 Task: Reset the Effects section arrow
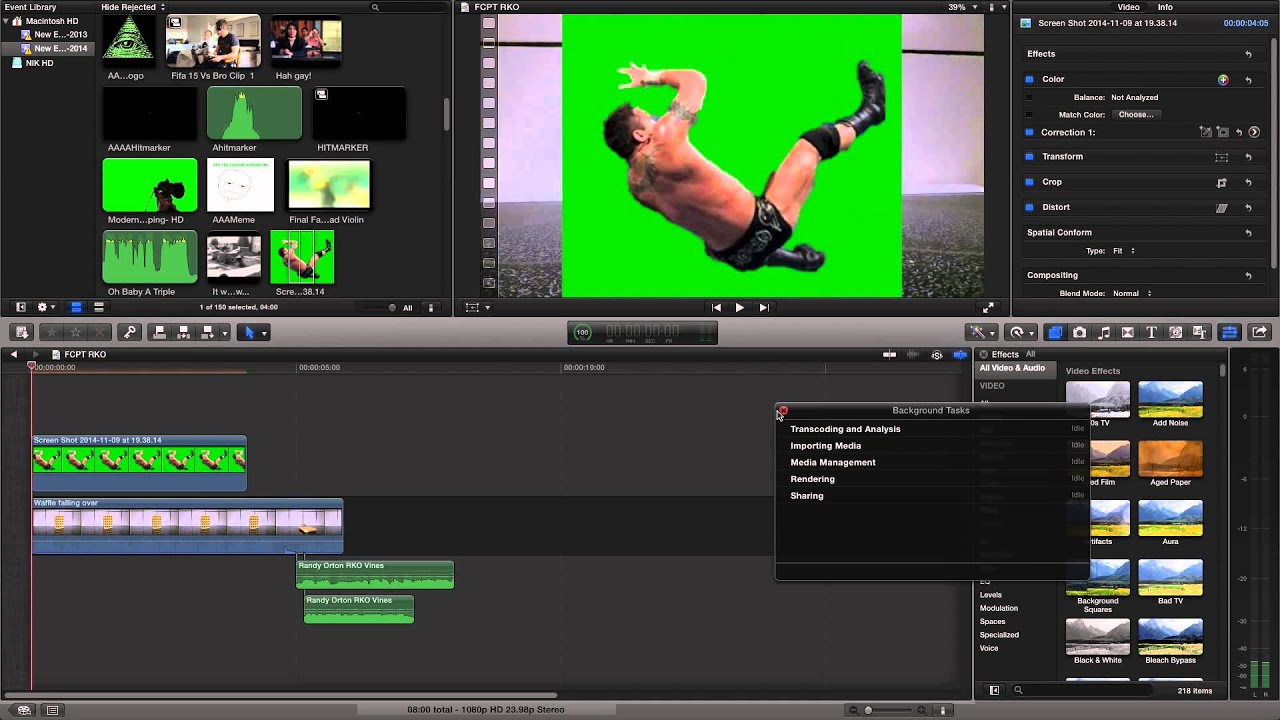click(x=1248, y=54)
